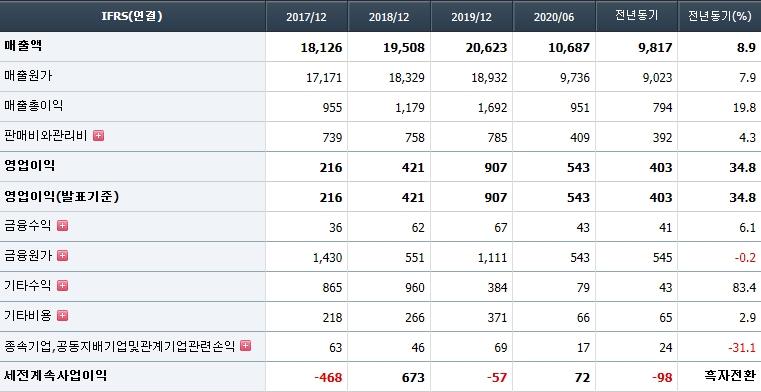Select the 2020/06 column header
761x392 pixels.
(554, 16)
